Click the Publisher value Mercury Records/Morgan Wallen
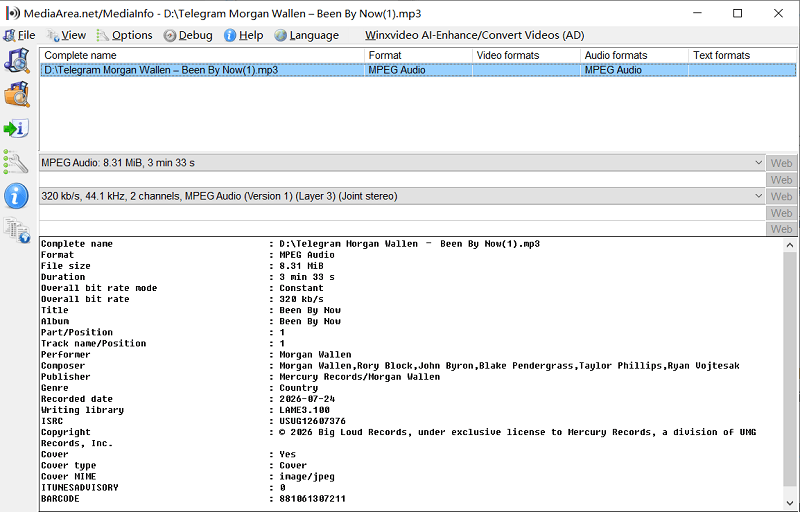 359,377
